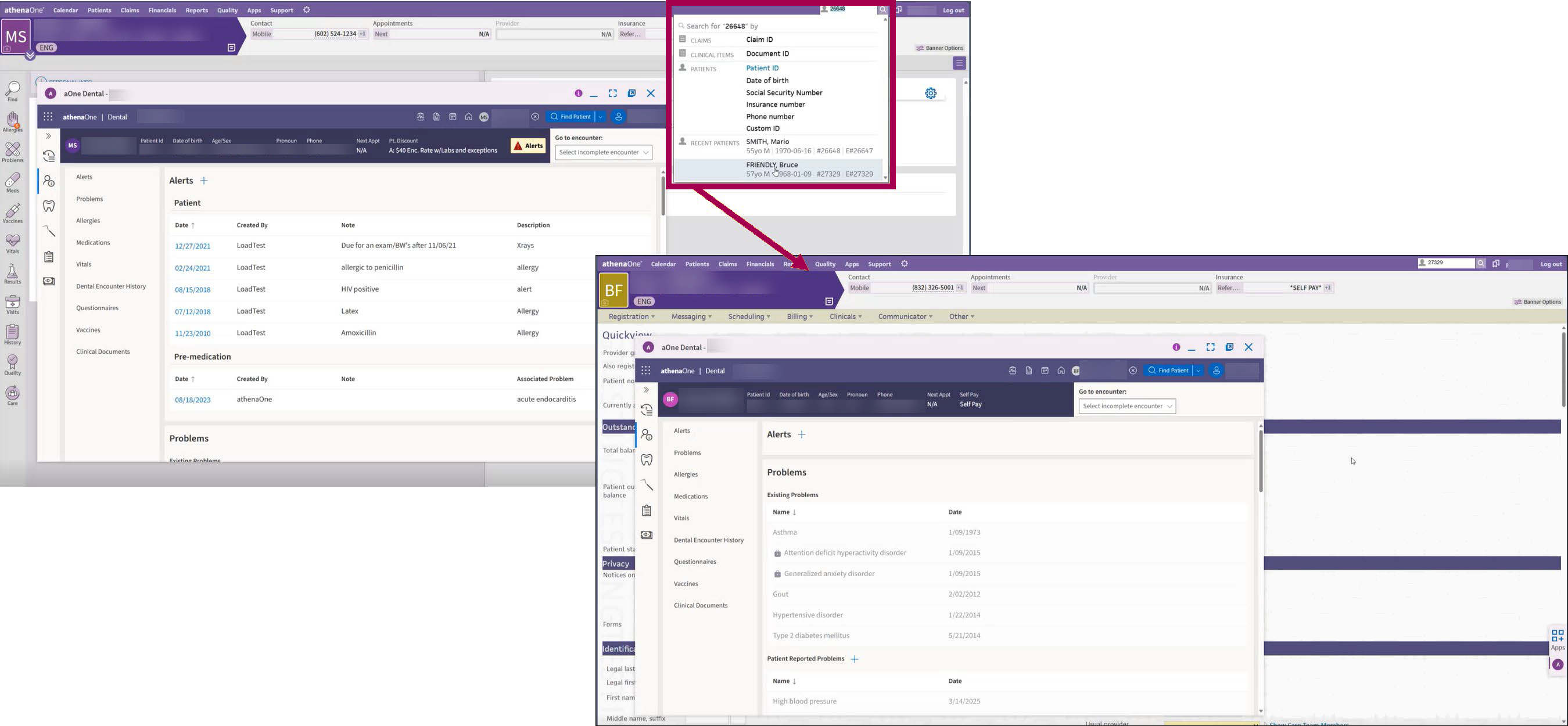
Task: Click the tooth chart icon in MS dental window
Action: tap(49, 206)
